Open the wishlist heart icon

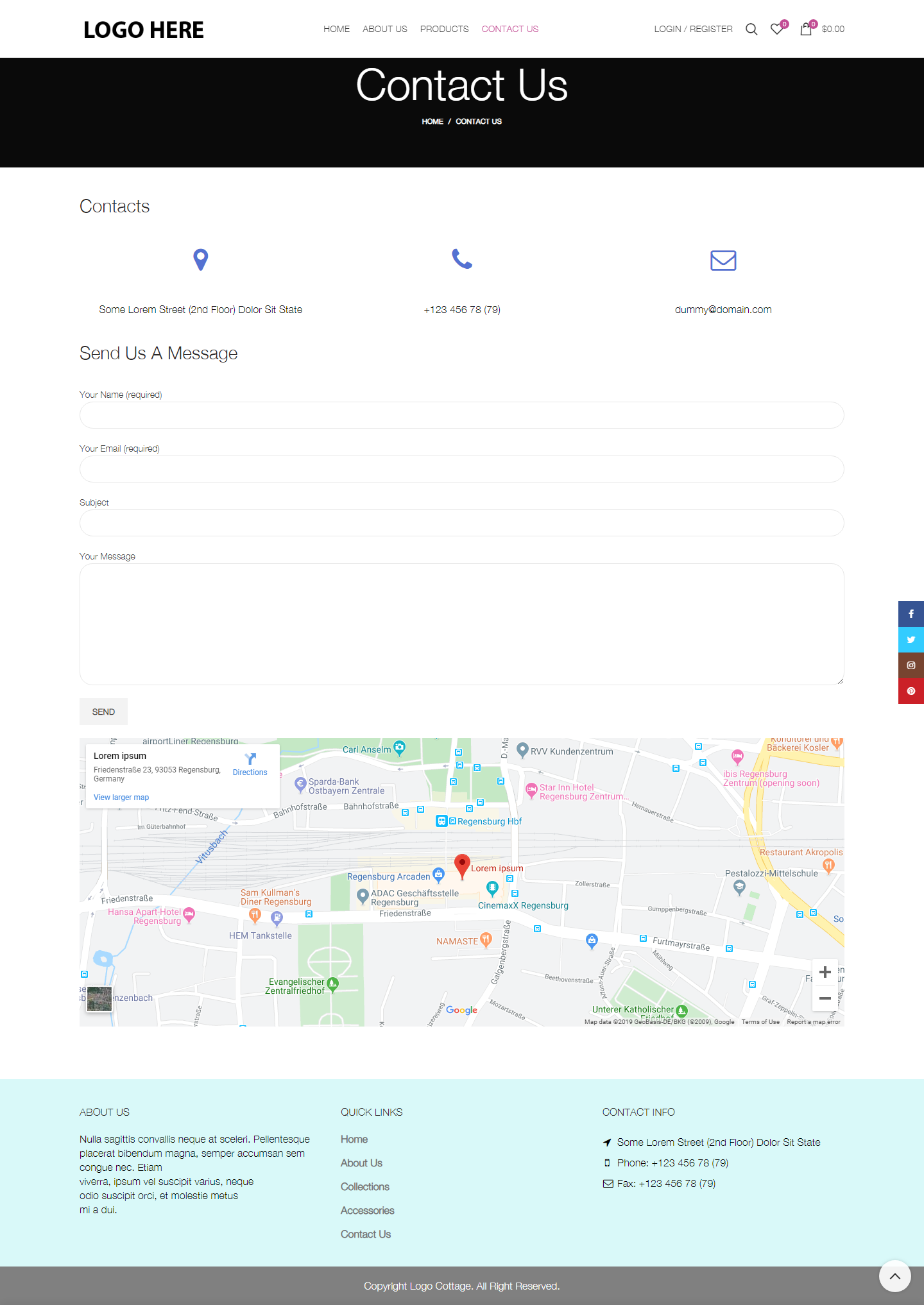776,30
